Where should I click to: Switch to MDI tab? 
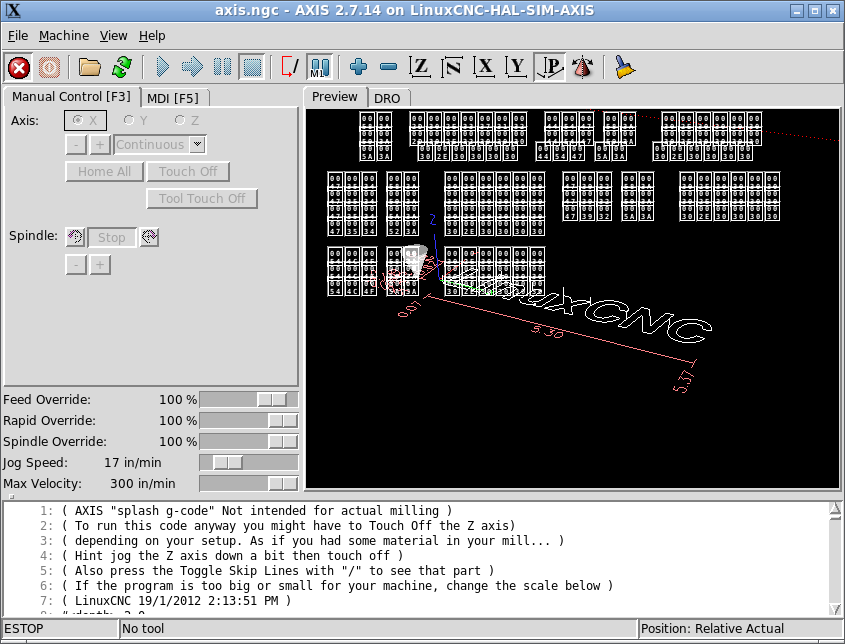[173, 98]
